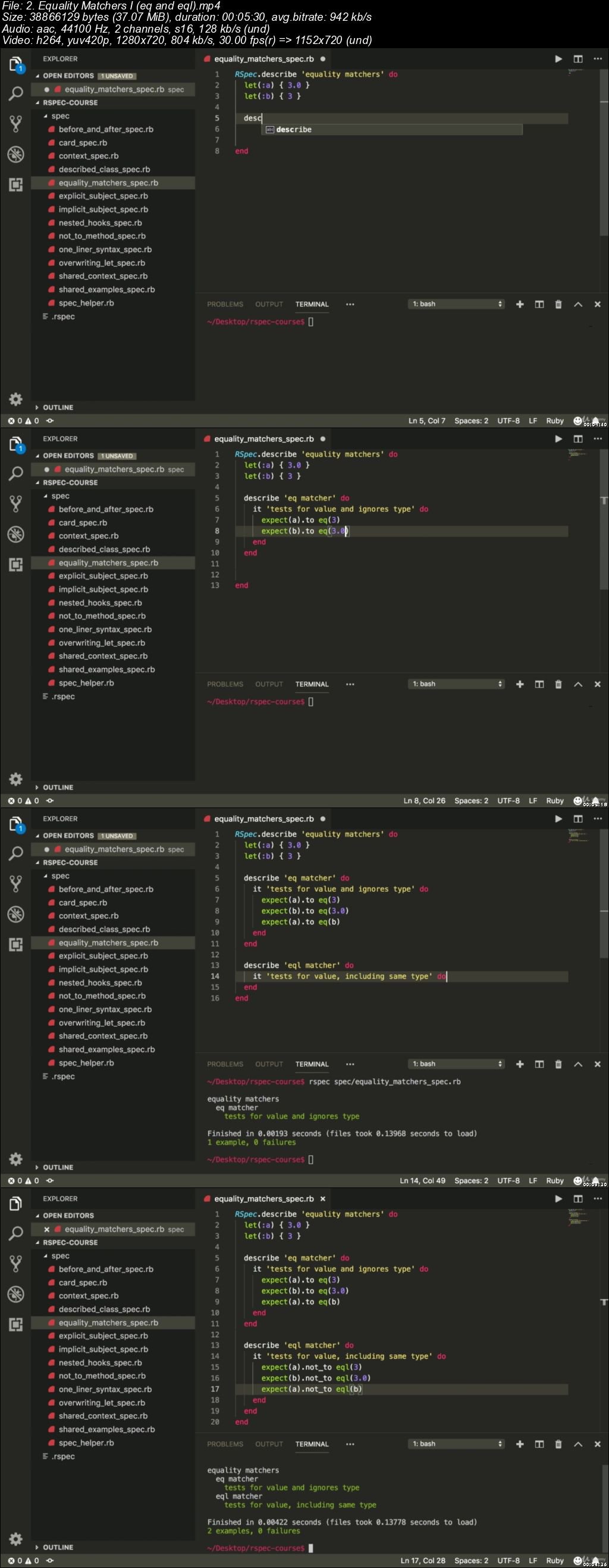
Task: Open panel tabs ellipsis in bottom frame
Action: (x=350, y=1444)
